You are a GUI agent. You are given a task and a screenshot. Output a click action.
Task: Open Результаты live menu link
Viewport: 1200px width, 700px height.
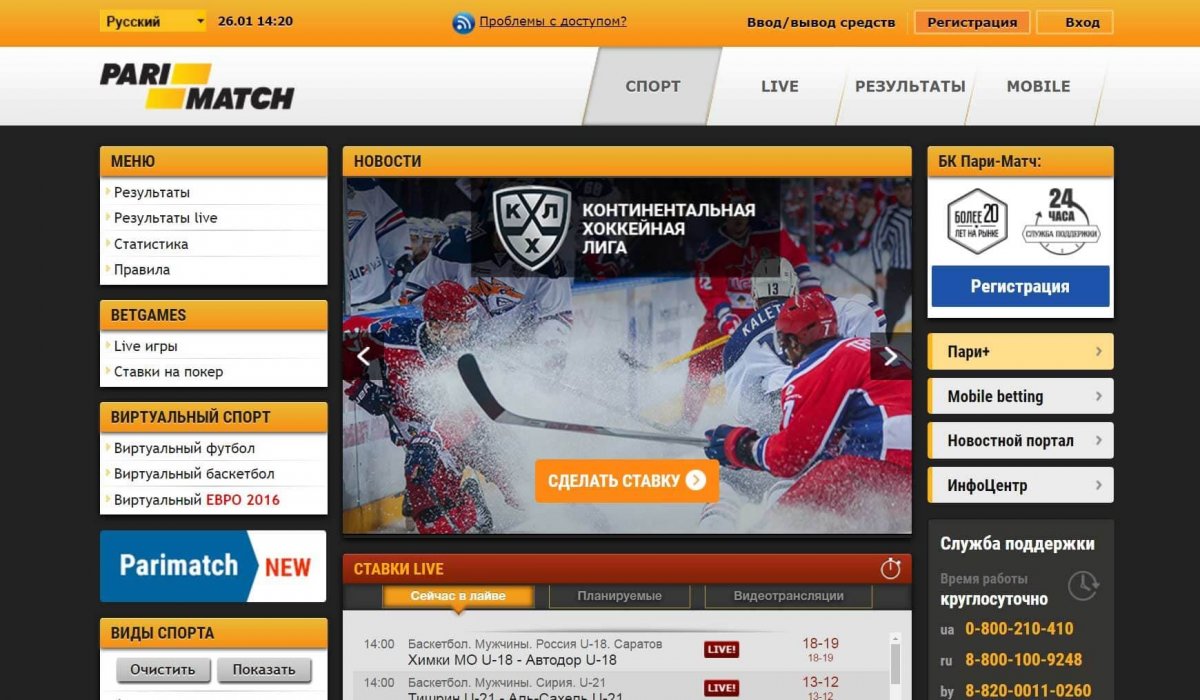pyautogui.click(x=165, y=218)
